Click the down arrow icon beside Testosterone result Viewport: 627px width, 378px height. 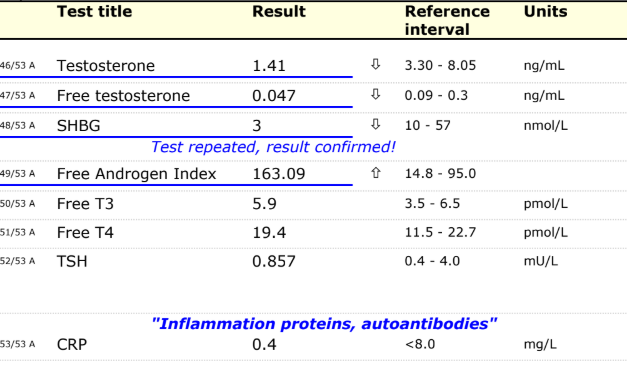[x=375, y=64]
